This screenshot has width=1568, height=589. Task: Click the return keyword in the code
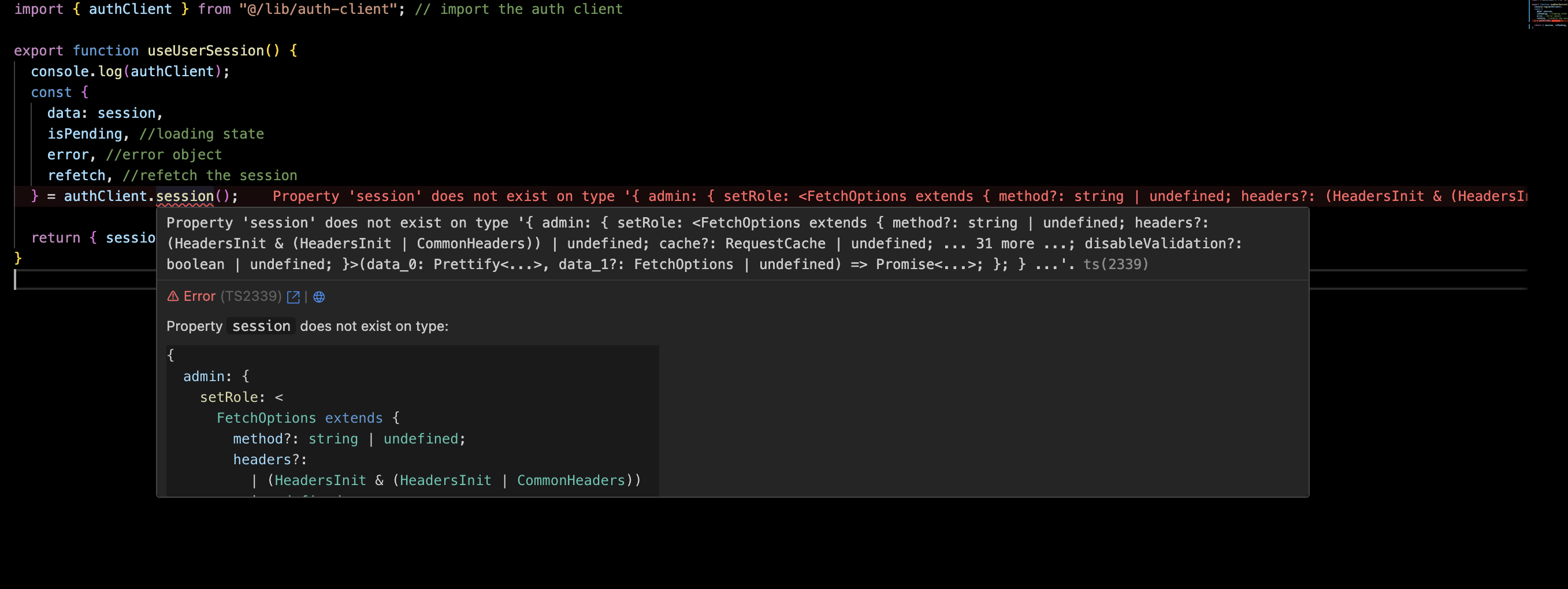pos(55,238)
